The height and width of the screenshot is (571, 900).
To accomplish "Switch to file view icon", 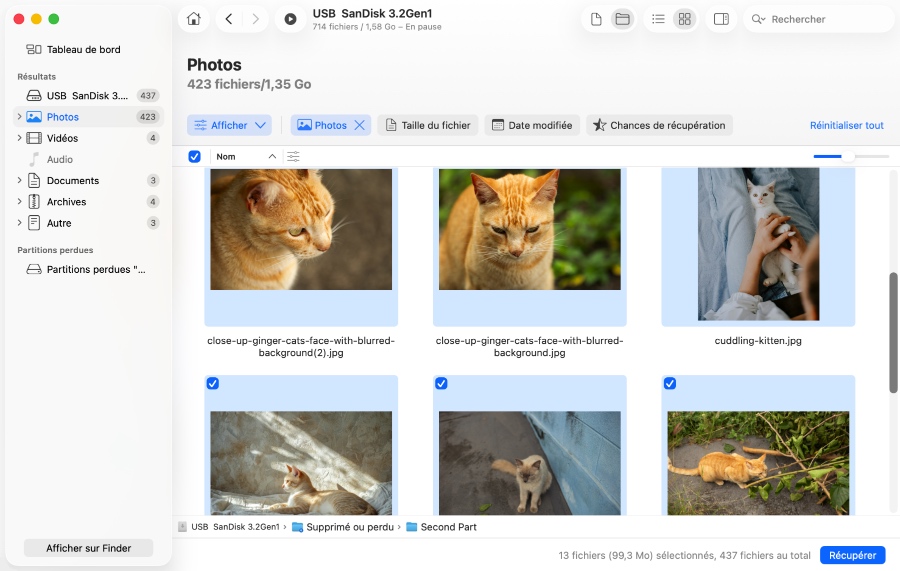I will coord(596,19).
